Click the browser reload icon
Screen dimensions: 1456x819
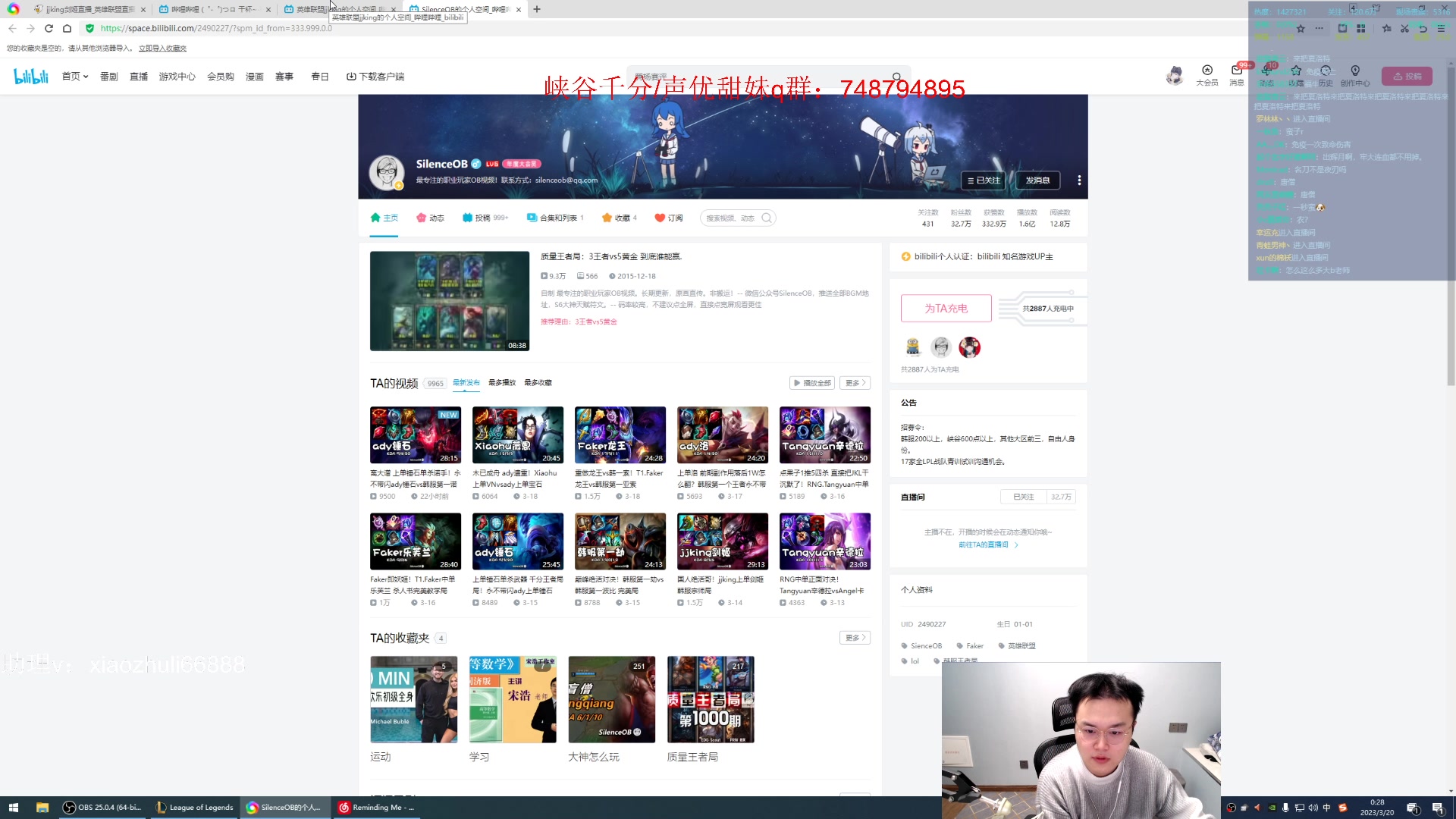(x=49, y=28)
